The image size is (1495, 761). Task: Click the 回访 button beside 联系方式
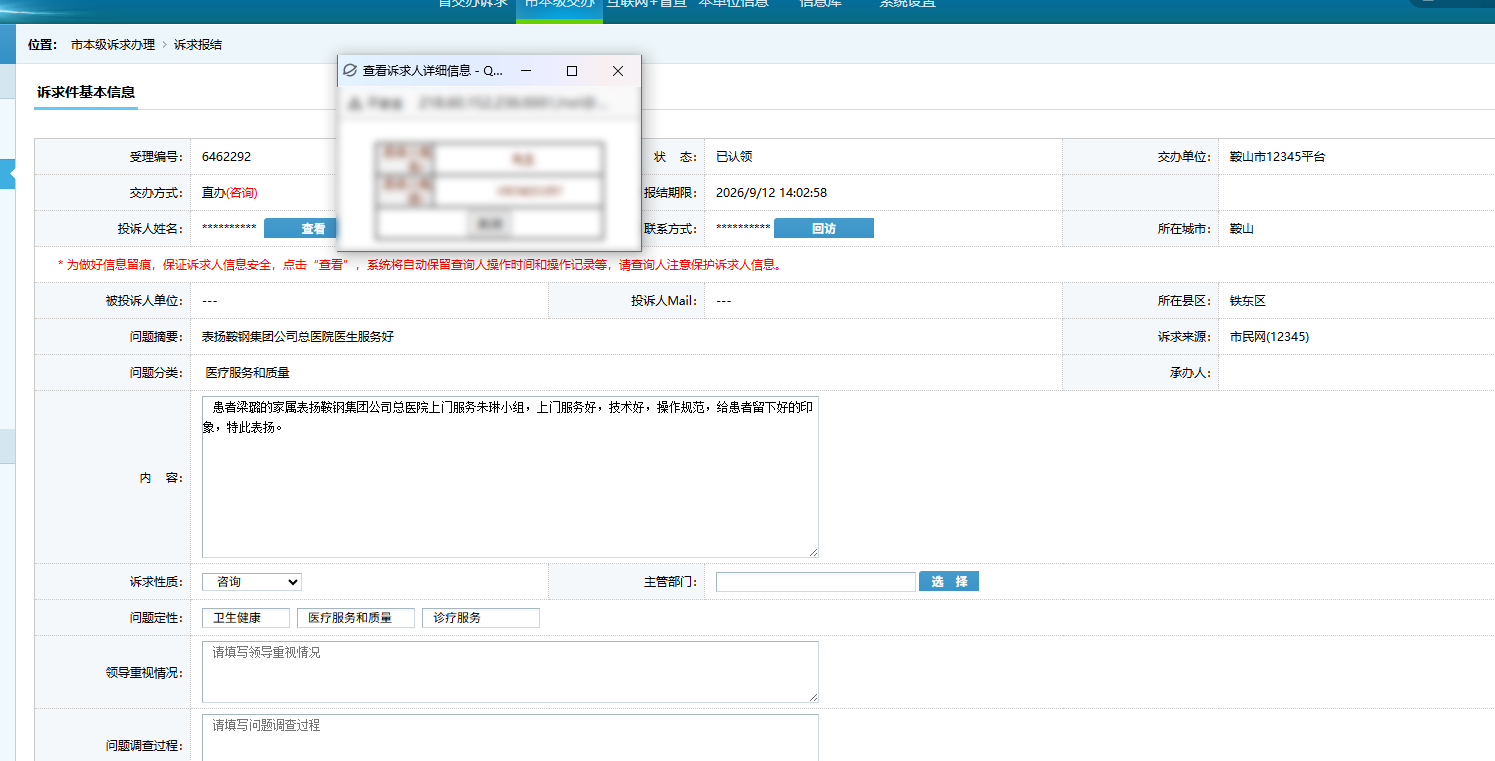tap(824, 229)
